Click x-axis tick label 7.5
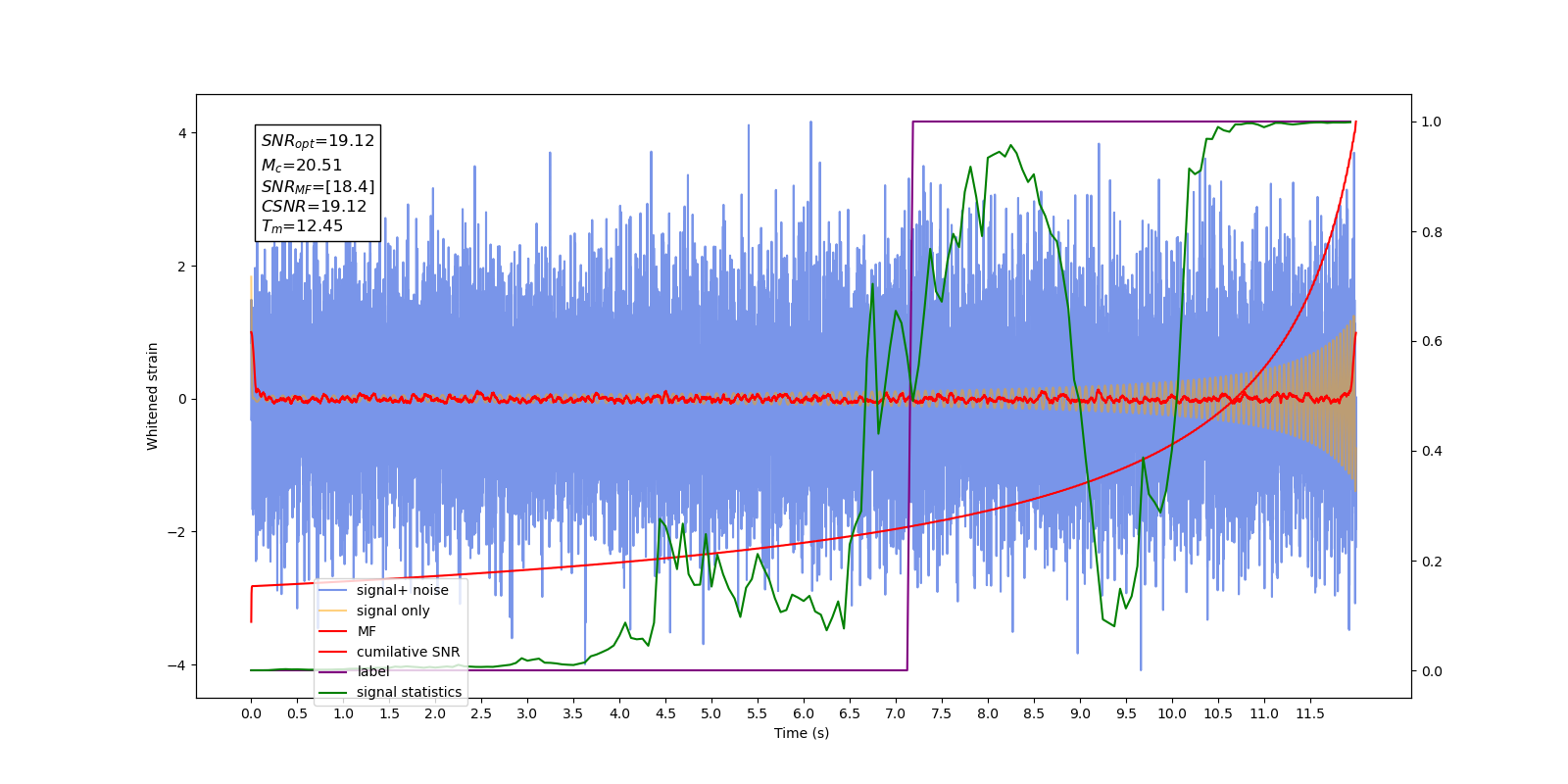1568x784 pixels. [942, 713]
